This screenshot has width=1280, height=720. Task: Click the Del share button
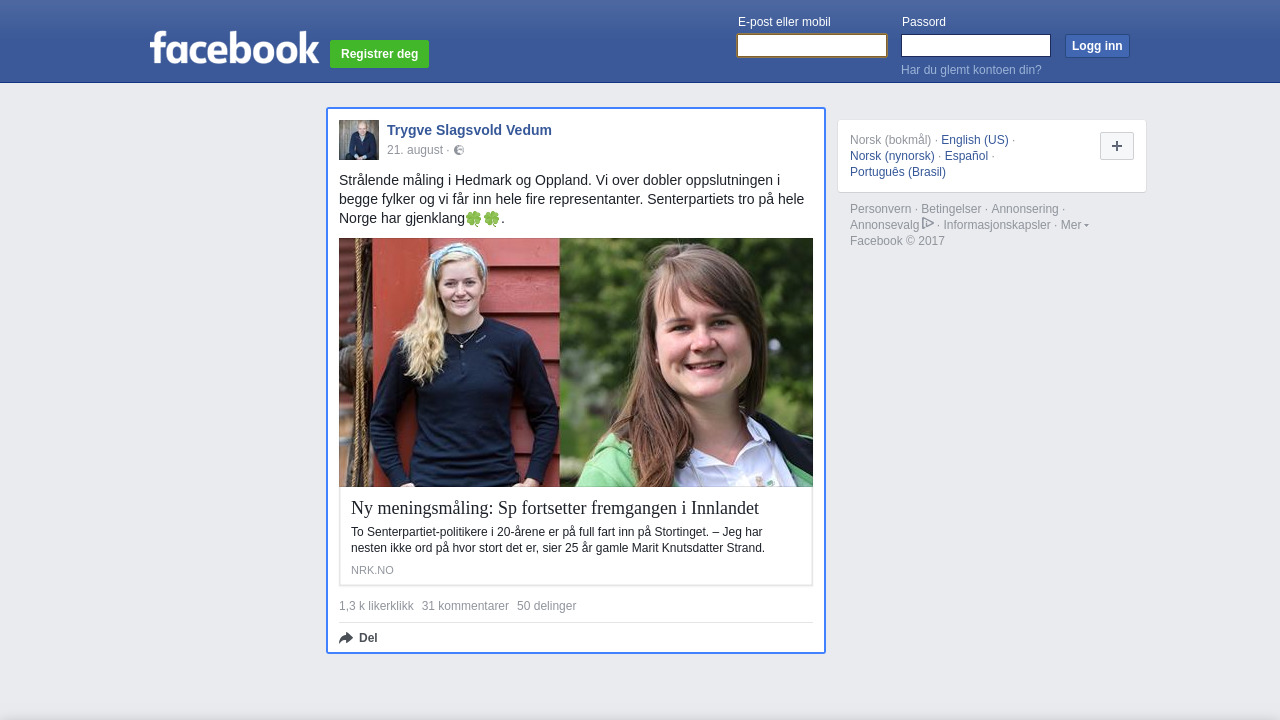(359, 638)
